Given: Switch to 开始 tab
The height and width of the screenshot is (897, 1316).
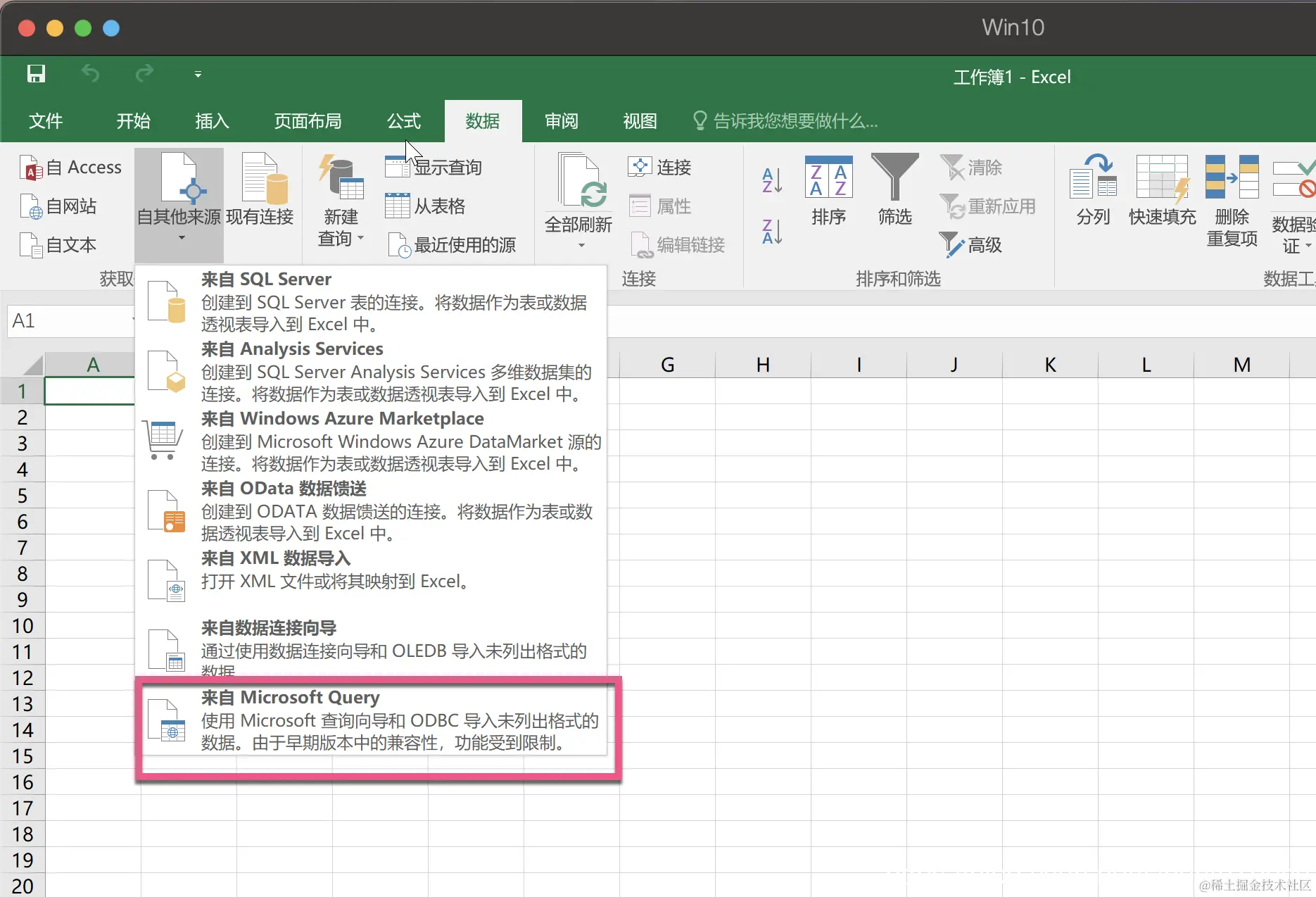Looking at the screenshot, I should point(134,121).
